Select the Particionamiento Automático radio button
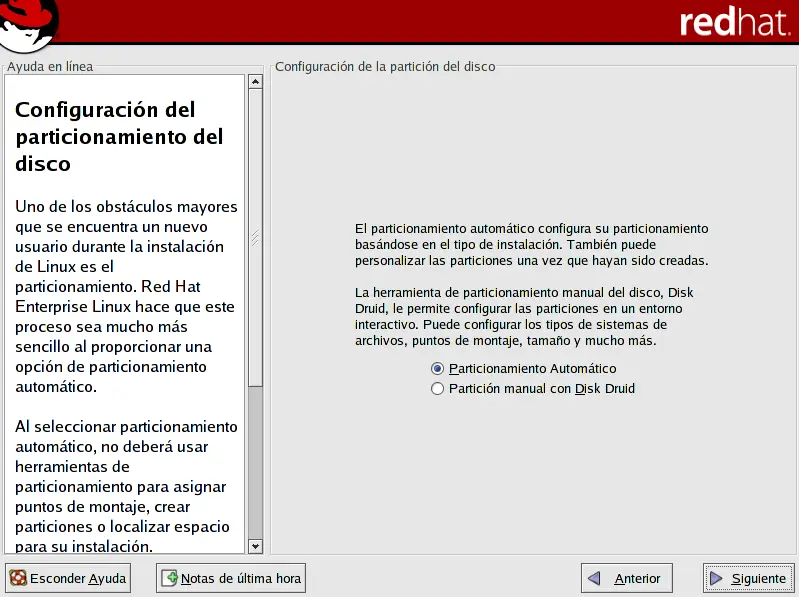Viewport: 799px width, 597px height. click(x=437, y=369)
